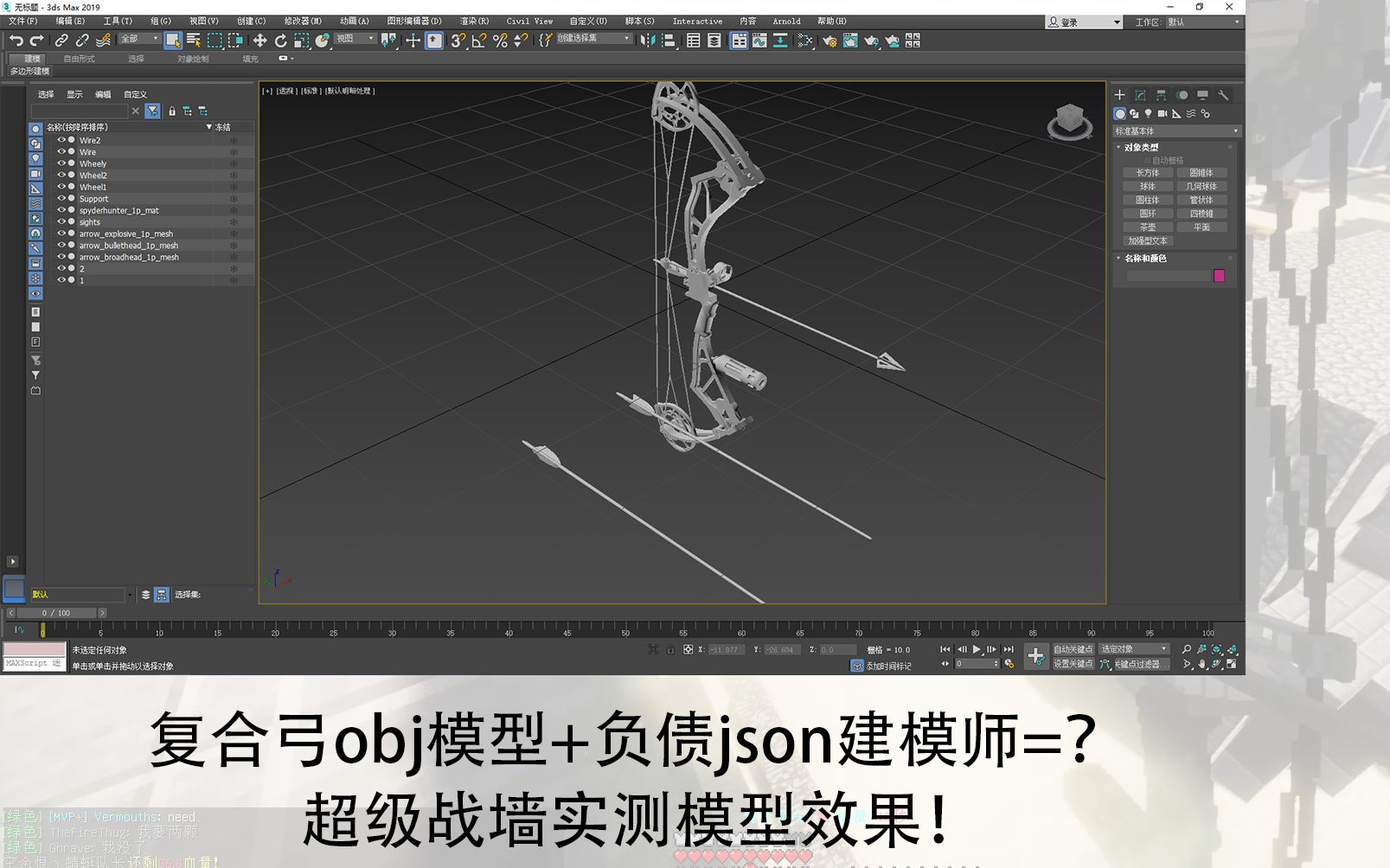
Task: Collapse the 对象类型 rollout
Action: (x=1118, y=146)
